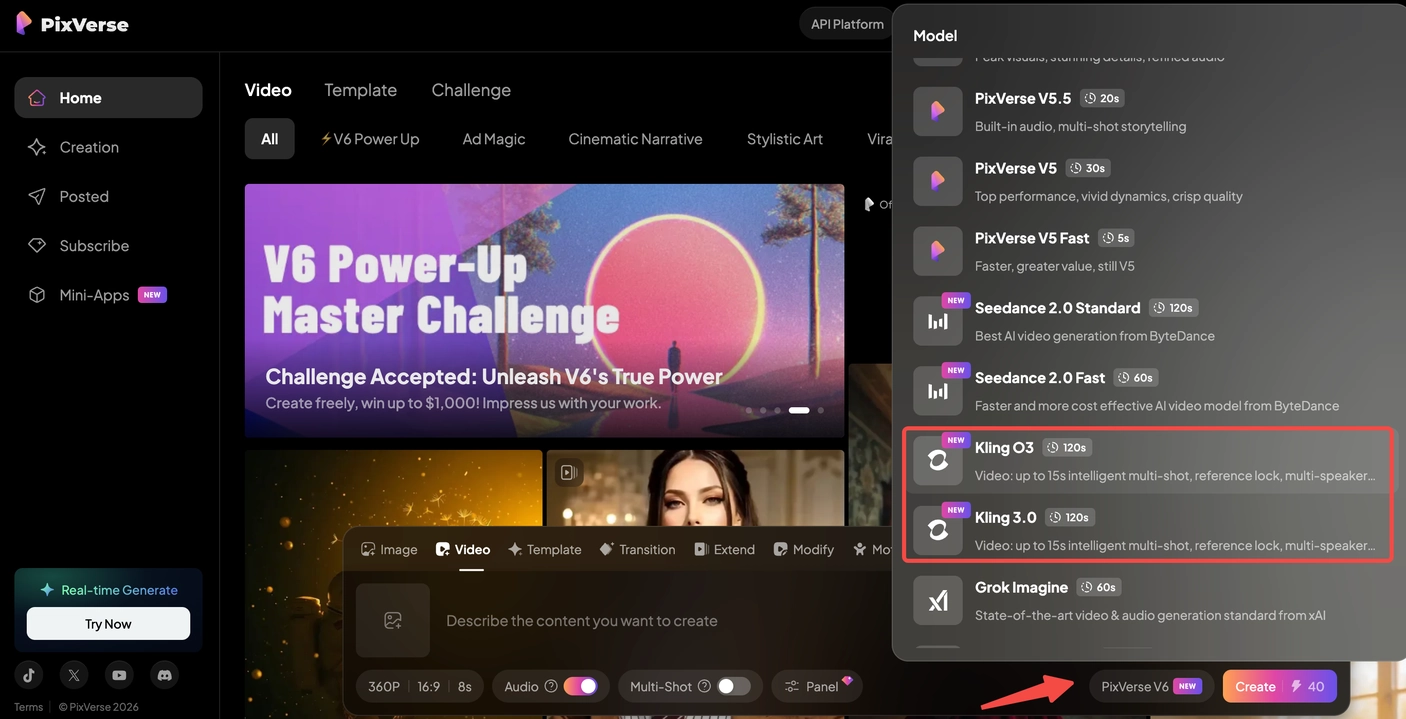Click the Mini-Apps sidebar icon

(36, 294)
